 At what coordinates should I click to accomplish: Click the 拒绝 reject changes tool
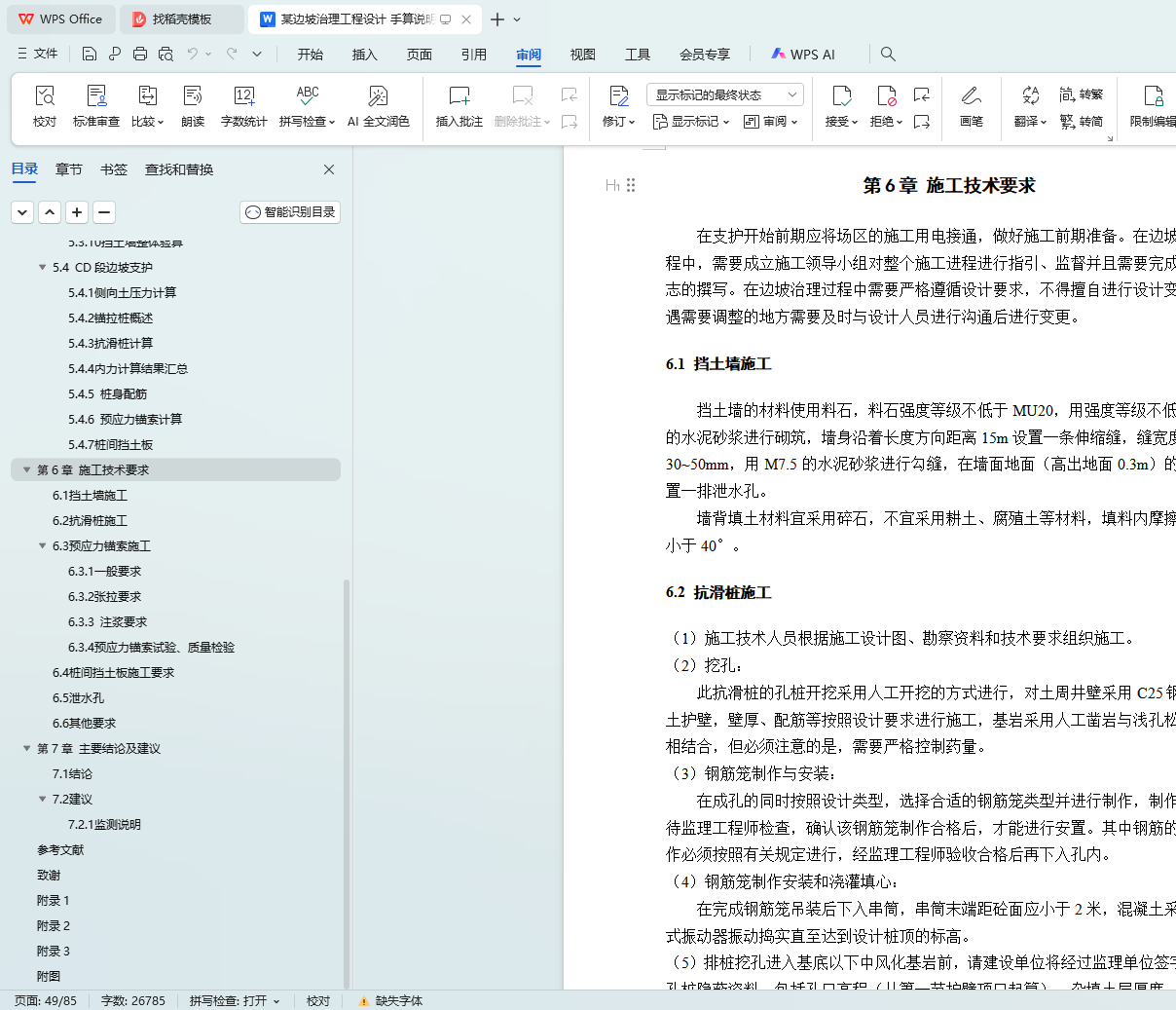point(887,106)
